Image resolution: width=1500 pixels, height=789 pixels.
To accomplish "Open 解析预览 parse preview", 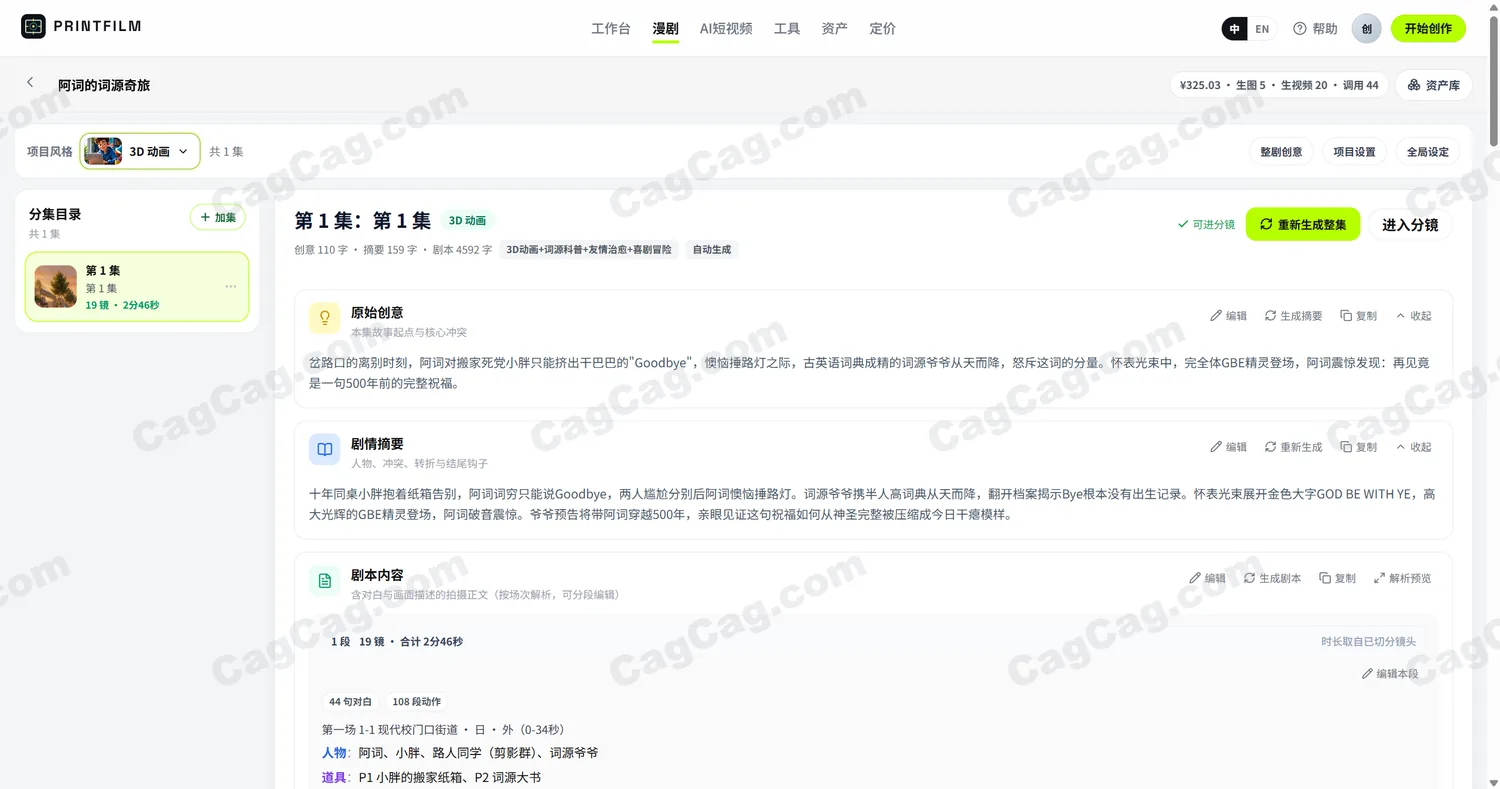I will click(1402, 578).
